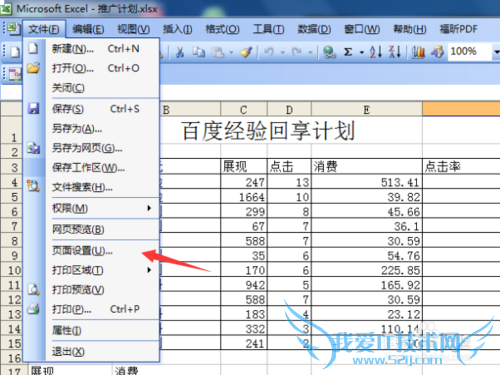Open the Insert (插入) menu
Image resolution: width=500 pixels, height=375 pixels.
pyautogui.click(x=177, y=29)
